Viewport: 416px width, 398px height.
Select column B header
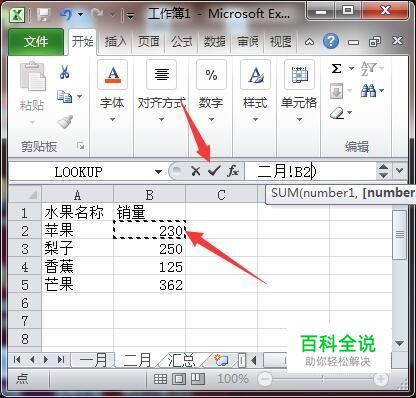tap(149, 195)
